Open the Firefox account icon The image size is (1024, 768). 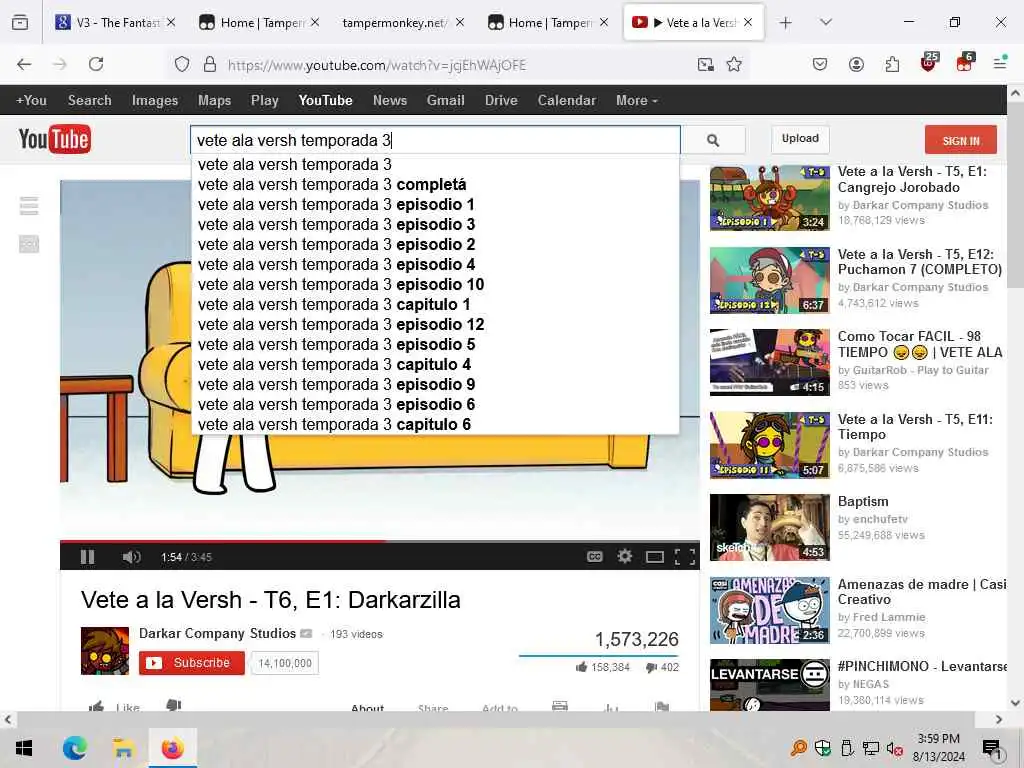pyautogui.click(x=856, y=64)
